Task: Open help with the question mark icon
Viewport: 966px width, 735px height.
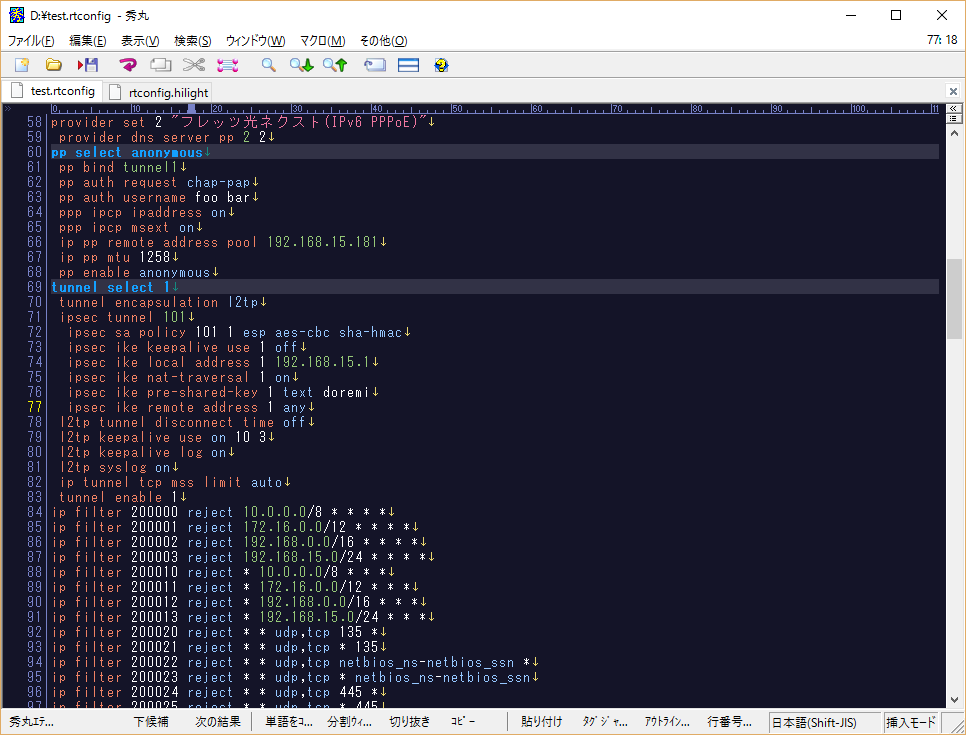Action: coord(441,65)
